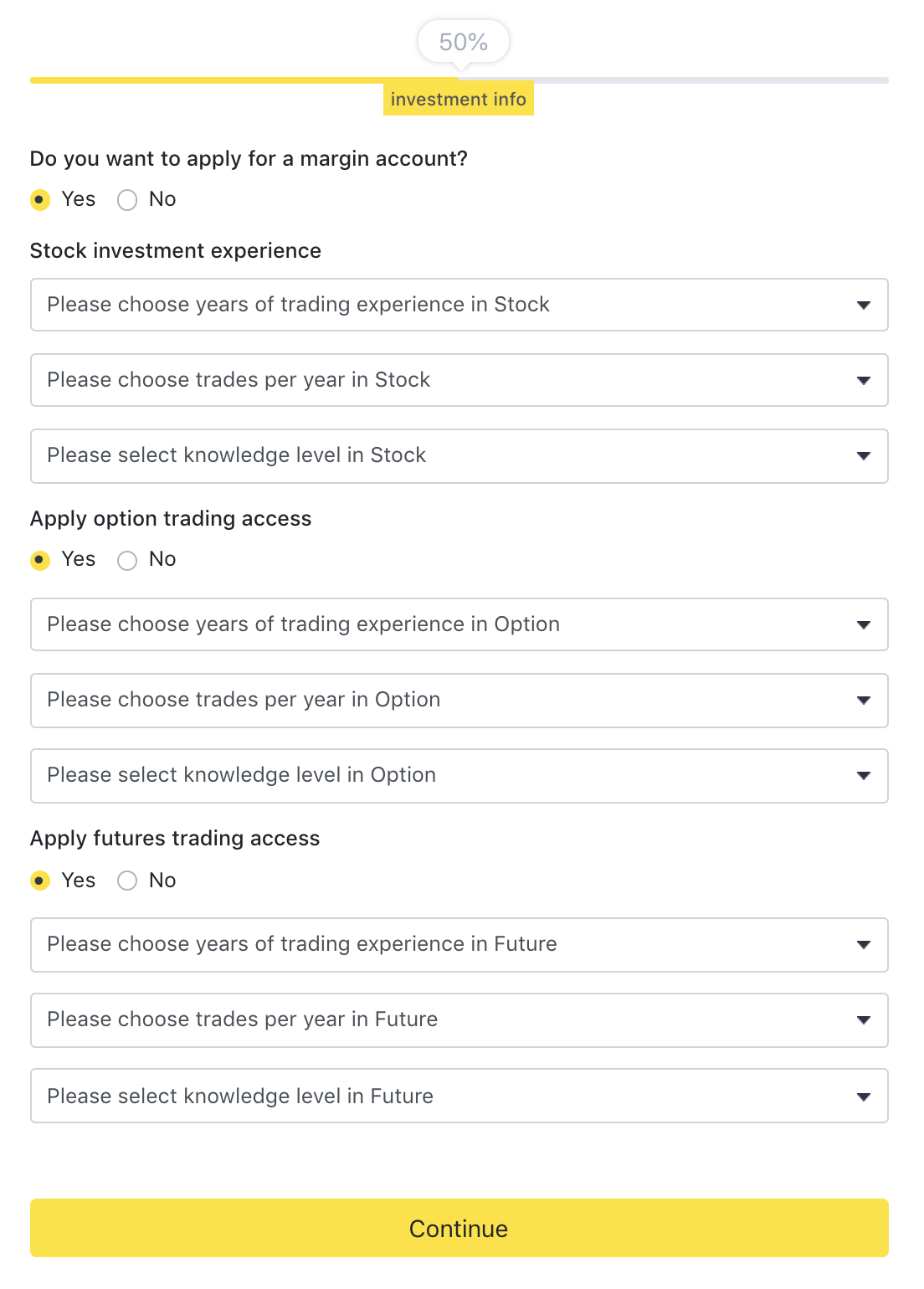Open trades per year in Future dropdown
Image resolution: width=924 pixels, height=1289 pixels.
tap(459, 1020)
